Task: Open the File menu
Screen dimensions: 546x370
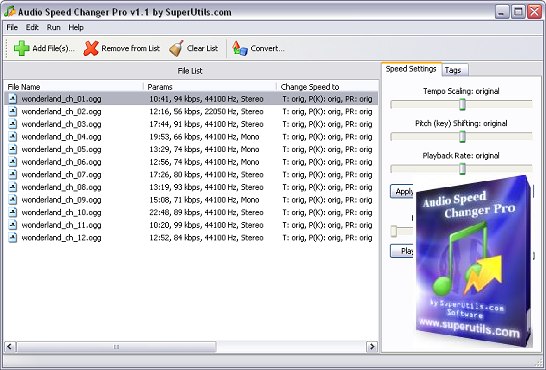Action: coord(12,27)
